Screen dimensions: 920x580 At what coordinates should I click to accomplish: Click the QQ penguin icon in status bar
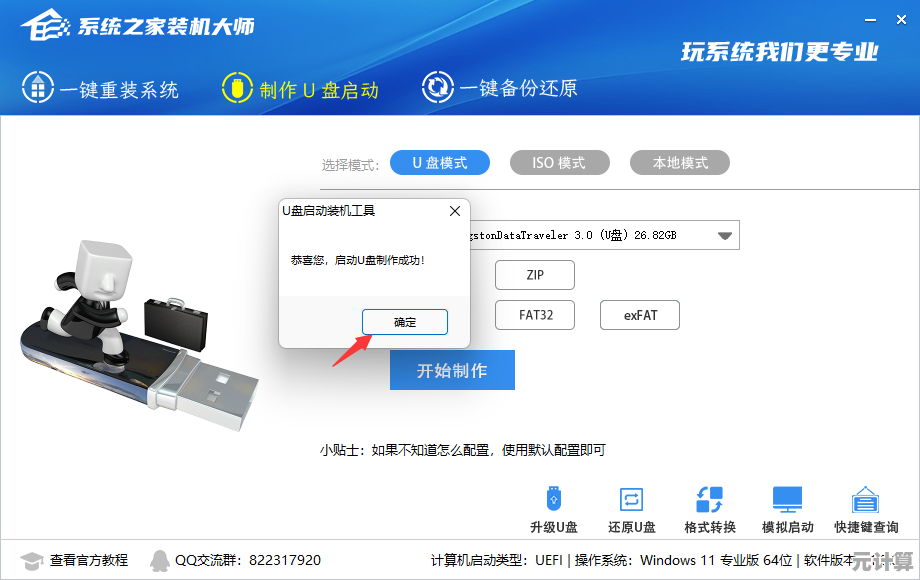[x=159, y=561]
